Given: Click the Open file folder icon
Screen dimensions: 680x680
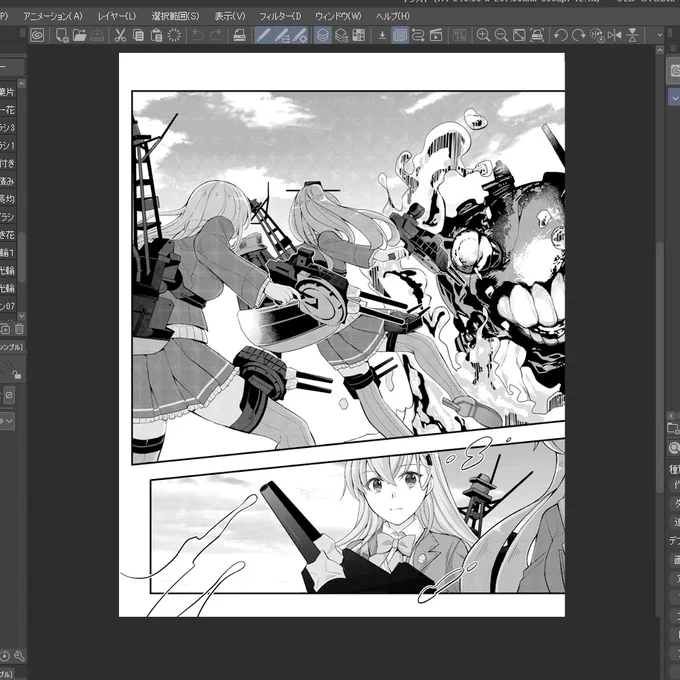Looking at the screenshot, I should 79,35.
